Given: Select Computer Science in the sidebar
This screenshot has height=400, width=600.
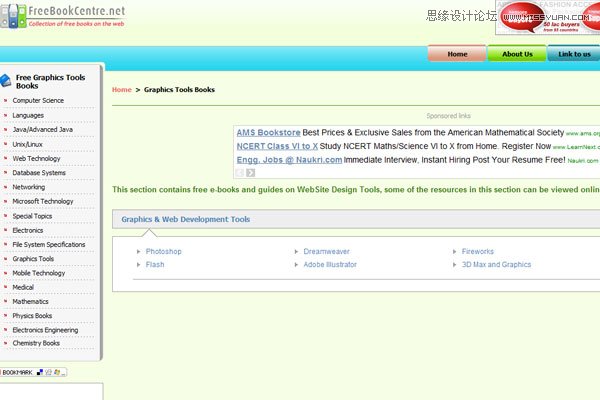Looking at the screenshot, I should 38,100.
